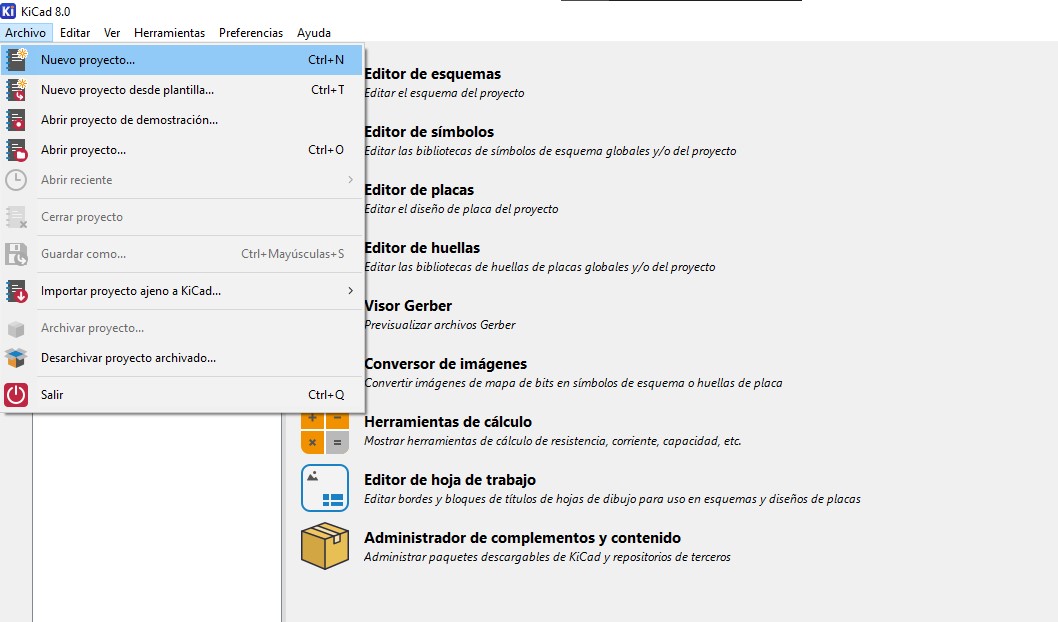The height and width of the screenshot is (622, 1058).
Task: Click the Abrir proyecto folder icon
Action: coord(16,150)
